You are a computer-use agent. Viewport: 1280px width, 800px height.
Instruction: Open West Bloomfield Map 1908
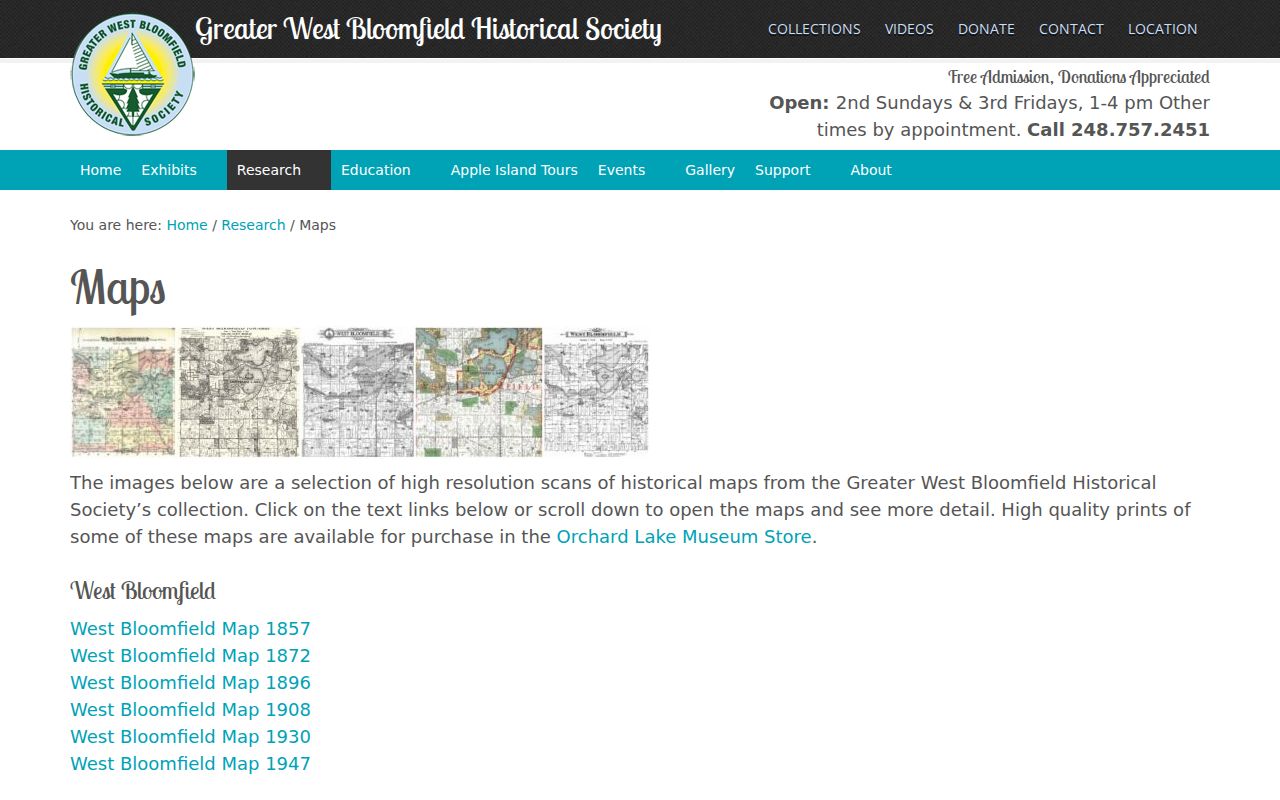190,710
